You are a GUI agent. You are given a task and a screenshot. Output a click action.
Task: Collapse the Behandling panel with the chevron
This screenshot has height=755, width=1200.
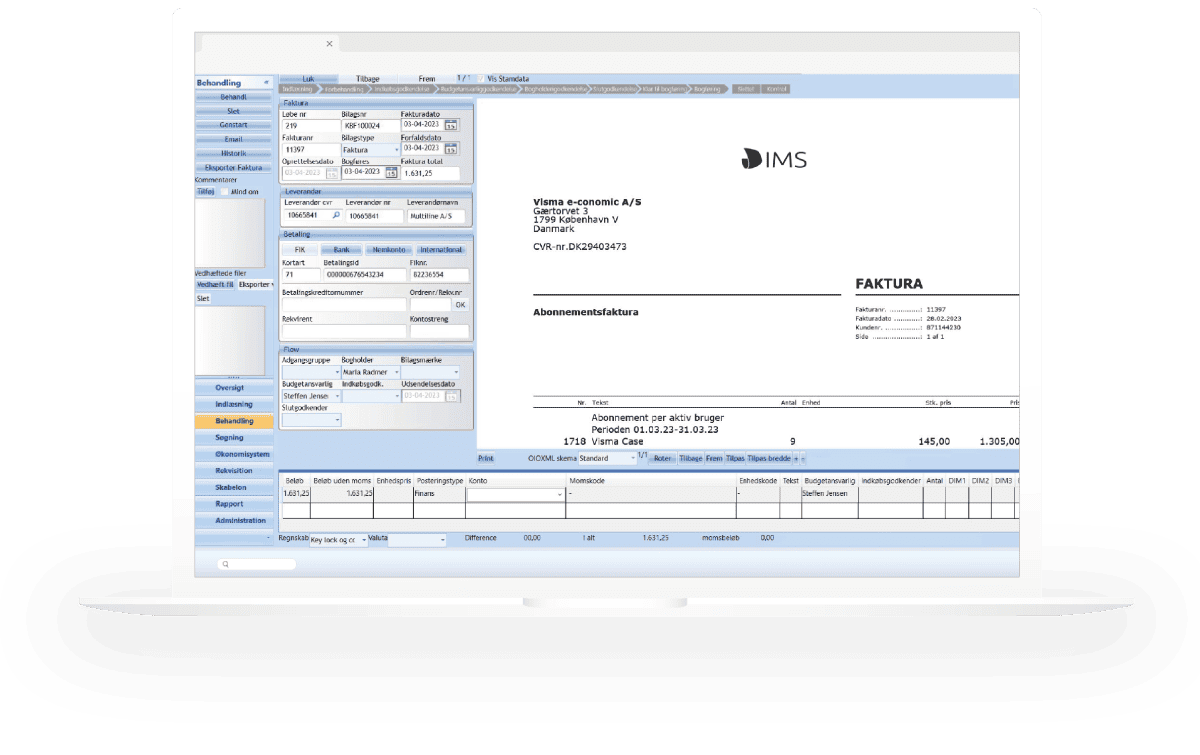pos(267,81)
